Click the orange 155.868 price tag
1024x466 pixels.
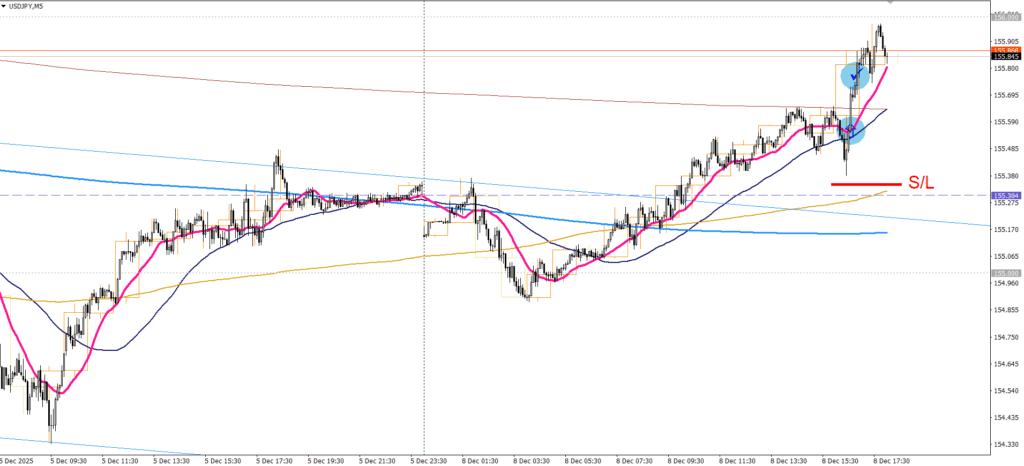1005,50
